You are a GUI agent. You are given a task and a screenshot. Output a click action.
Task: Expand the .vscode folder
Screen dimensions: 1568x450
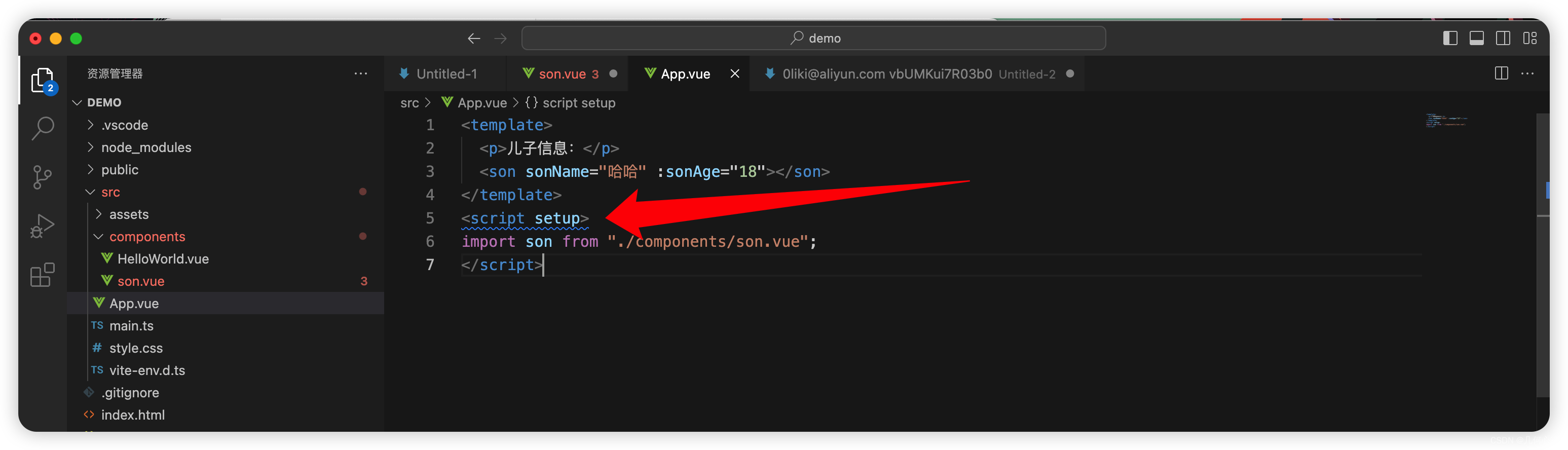pos(225,125)
